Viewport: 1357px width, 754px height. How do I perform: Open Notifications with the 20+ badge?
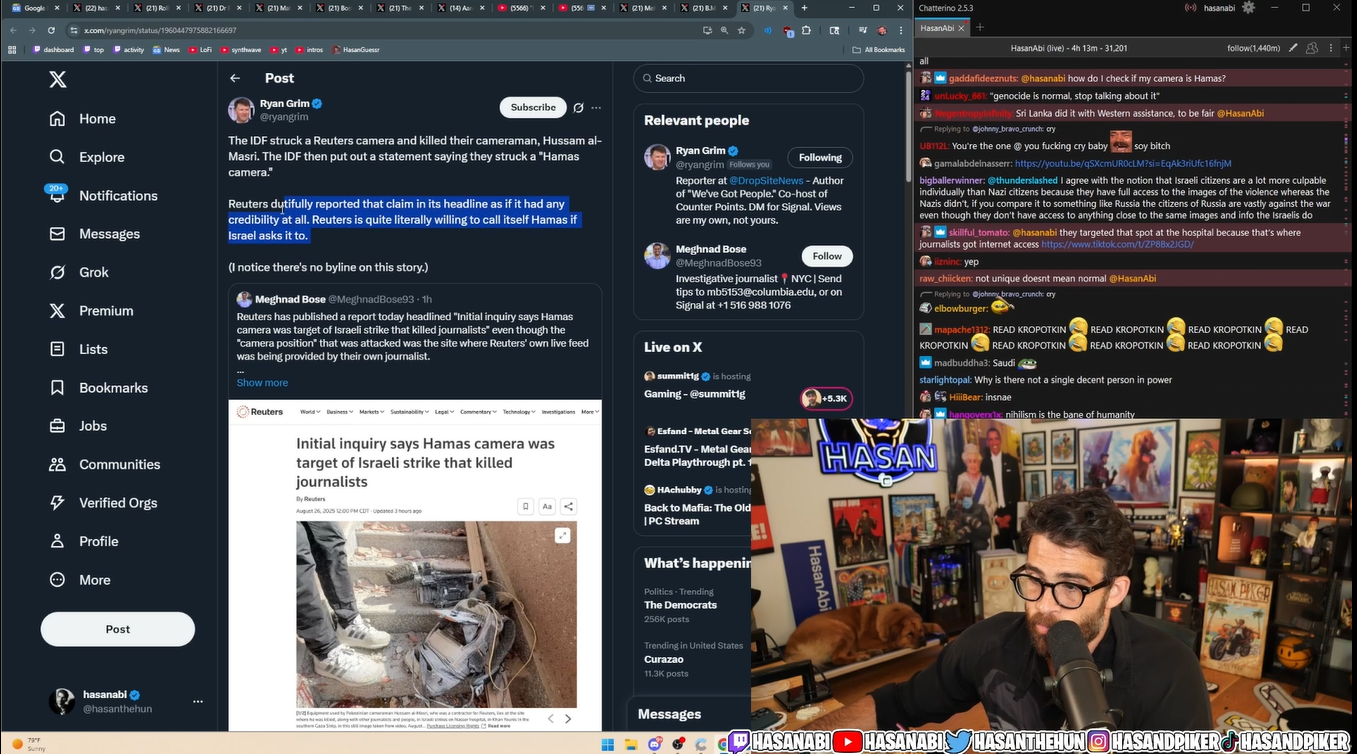(103, 195)
